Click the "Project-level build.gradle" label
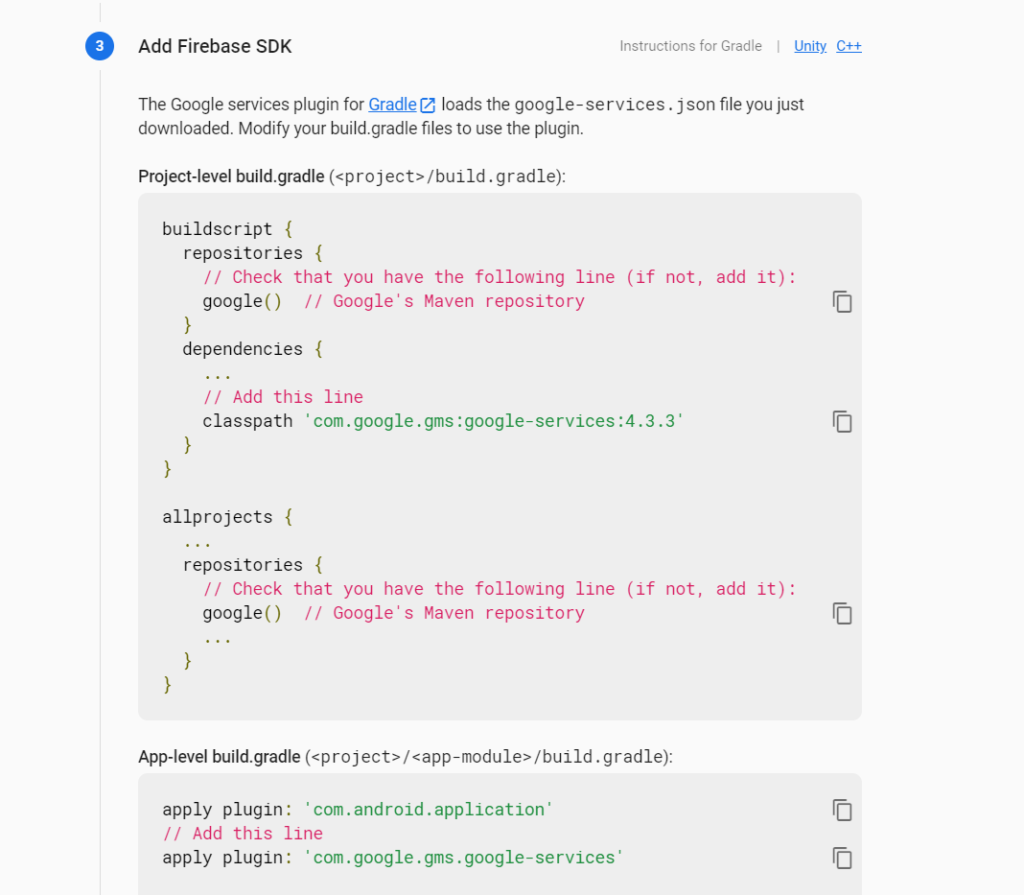 (x=231, y=176)
